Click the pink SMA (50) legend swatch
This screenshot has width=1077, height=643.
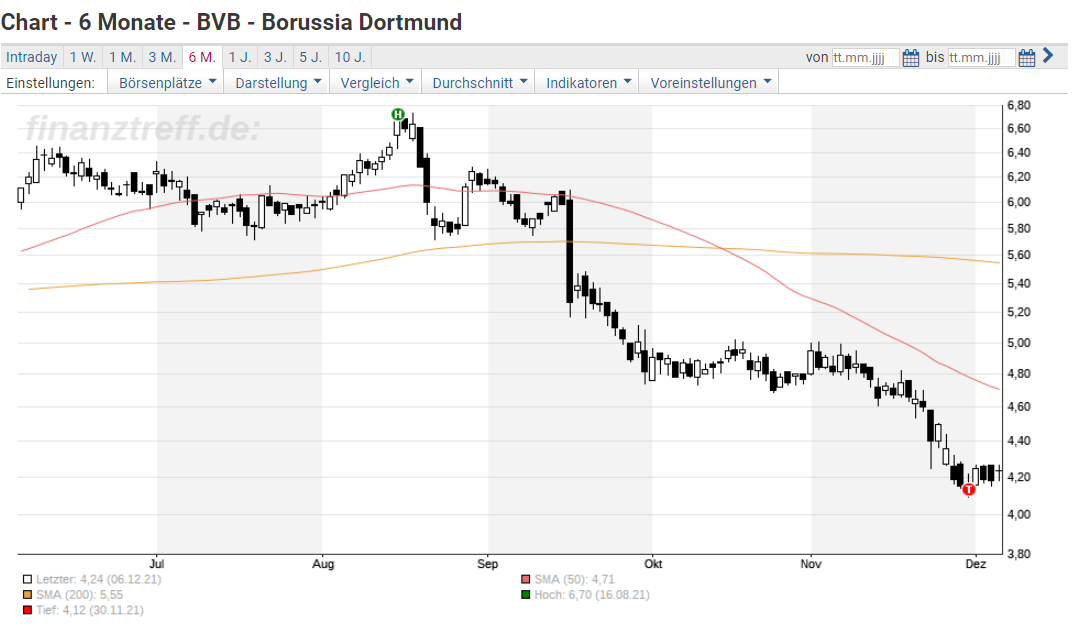click(525, 580)
